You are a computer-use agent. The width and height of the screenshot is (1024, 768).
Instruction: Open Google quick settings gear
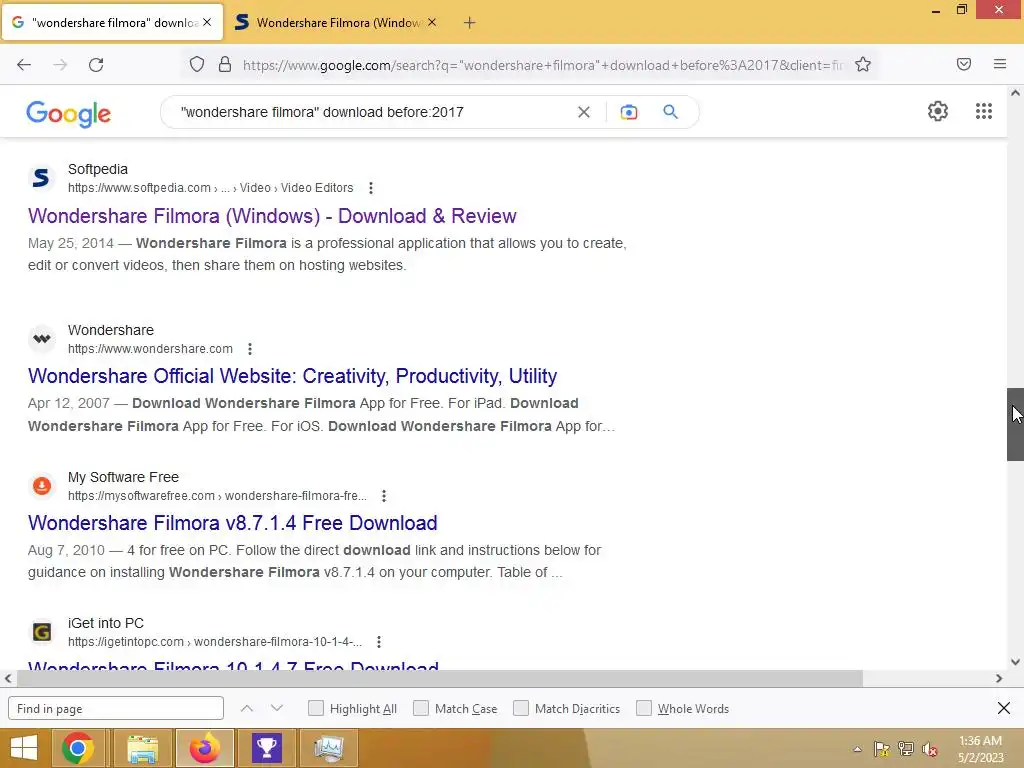point(937,111)
